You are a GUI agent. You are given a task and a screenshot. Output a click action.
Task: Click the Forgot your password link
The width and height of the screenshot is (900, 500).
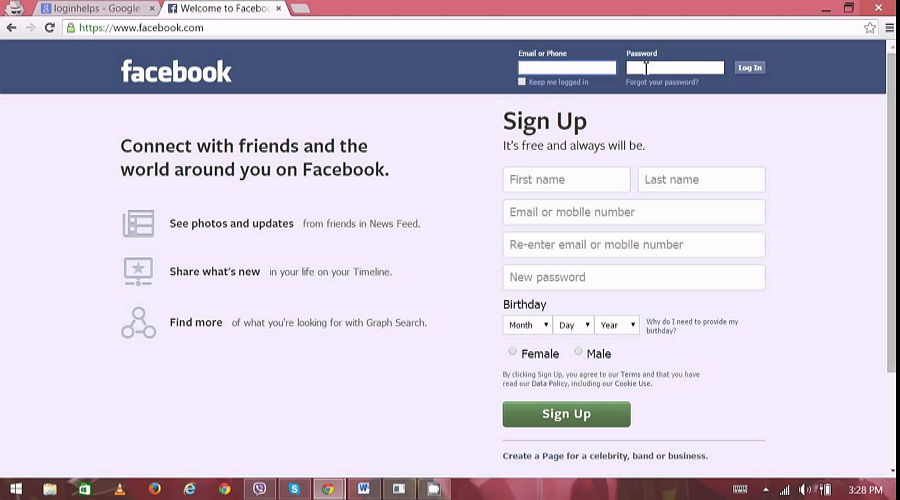[x=662, y=82]
